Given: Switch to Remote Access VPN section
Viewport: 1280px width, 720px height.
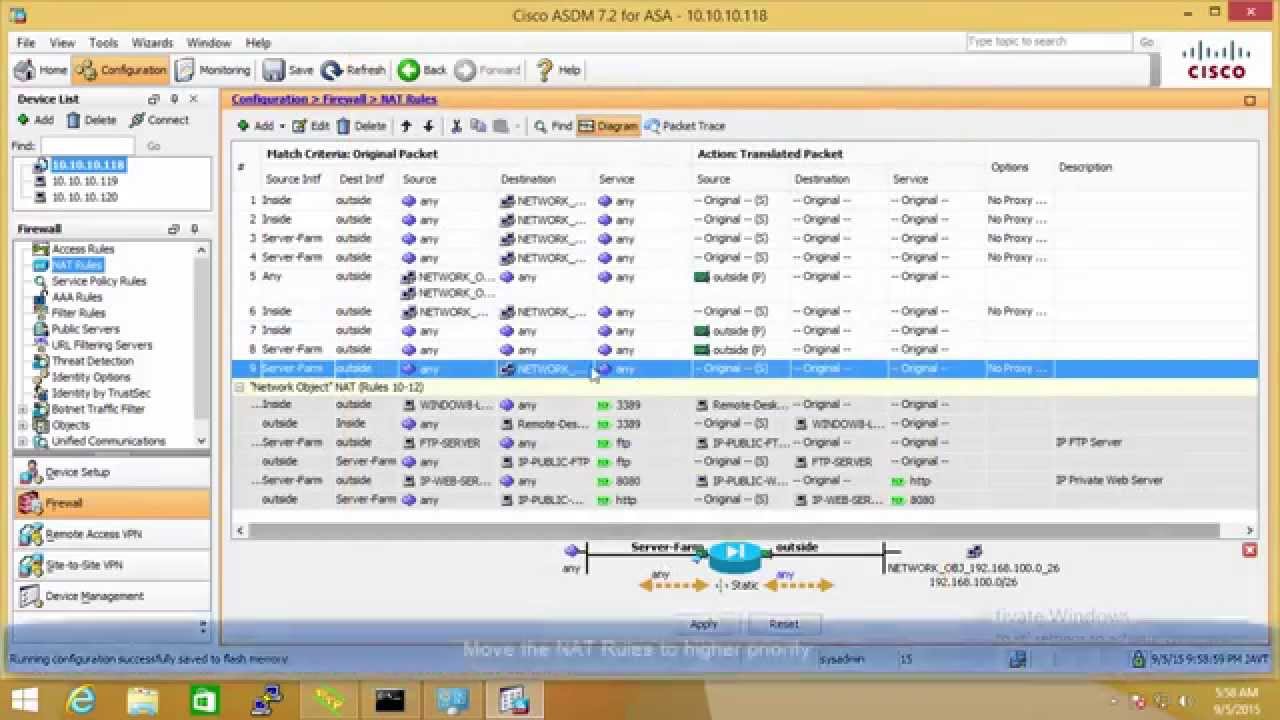Looking at the screenshot, I should (x=112, y=534).
